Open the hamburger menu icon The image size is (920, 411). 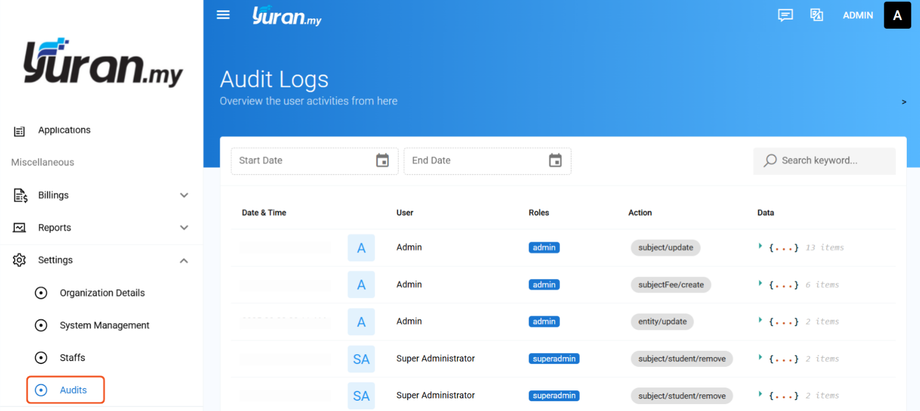(x=223, y=15)
